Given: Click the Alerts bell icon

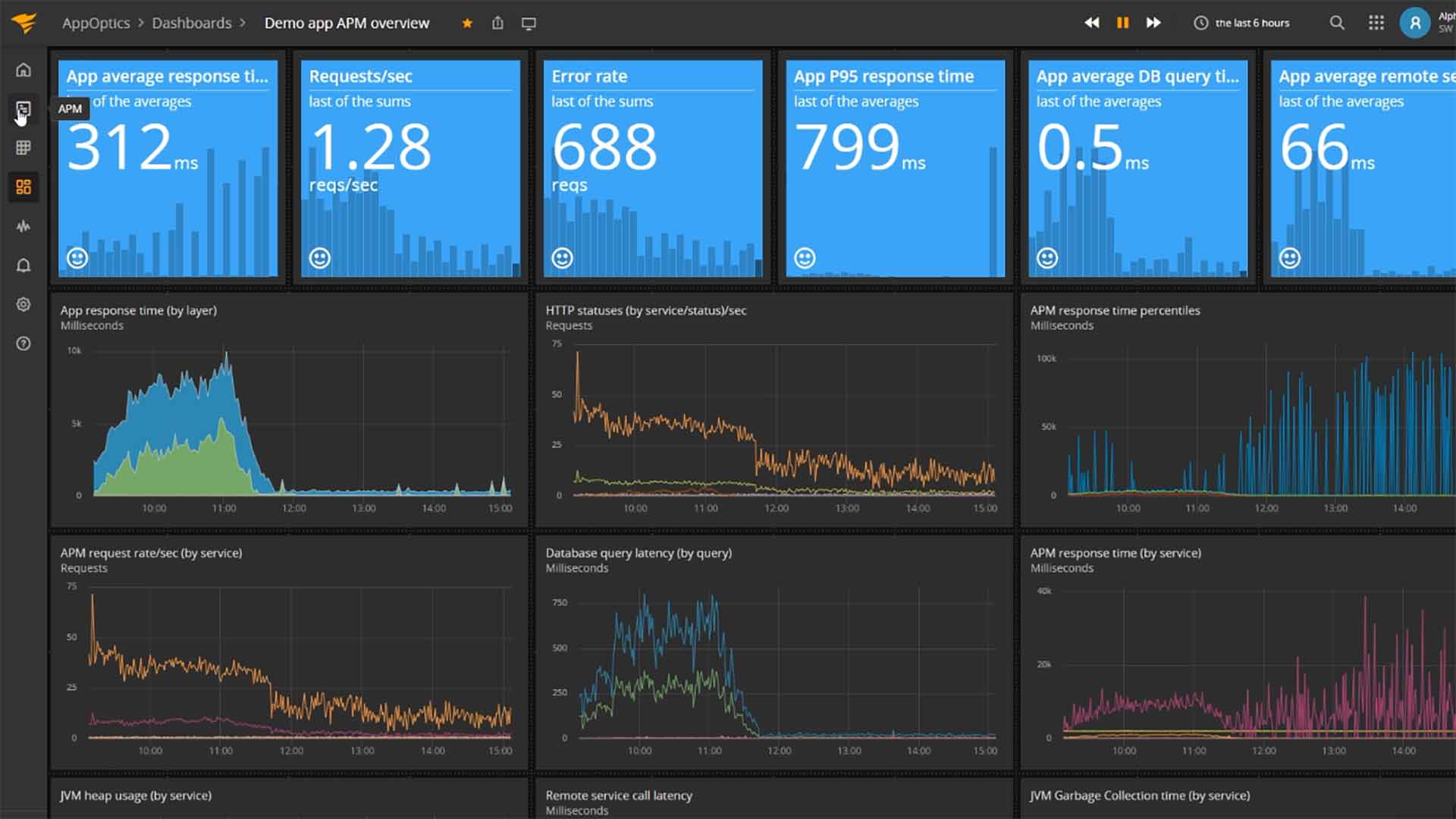Looking at the screenshot, I should click(x=24, y=265).
